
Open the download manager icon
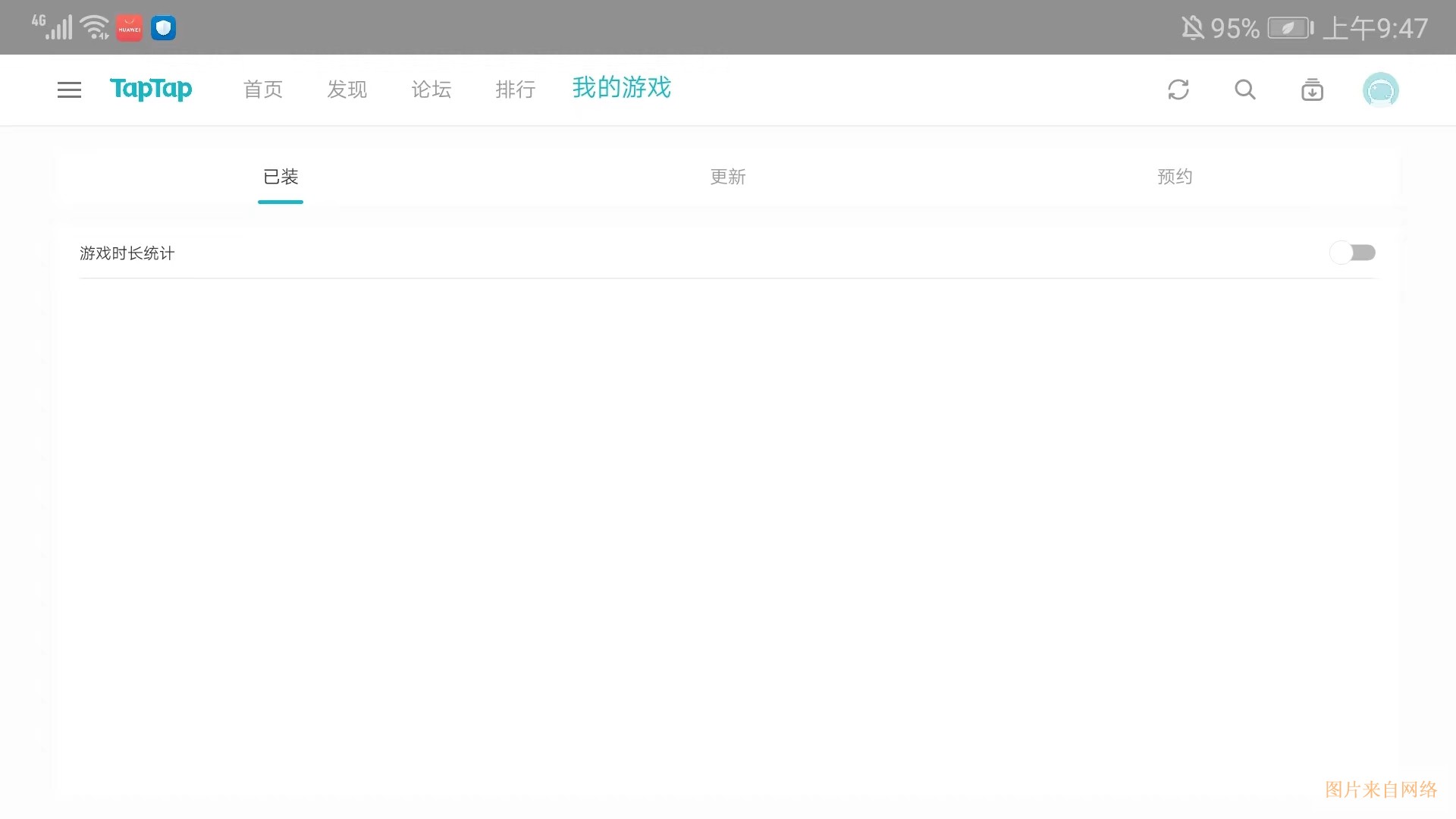(1312, 89)
